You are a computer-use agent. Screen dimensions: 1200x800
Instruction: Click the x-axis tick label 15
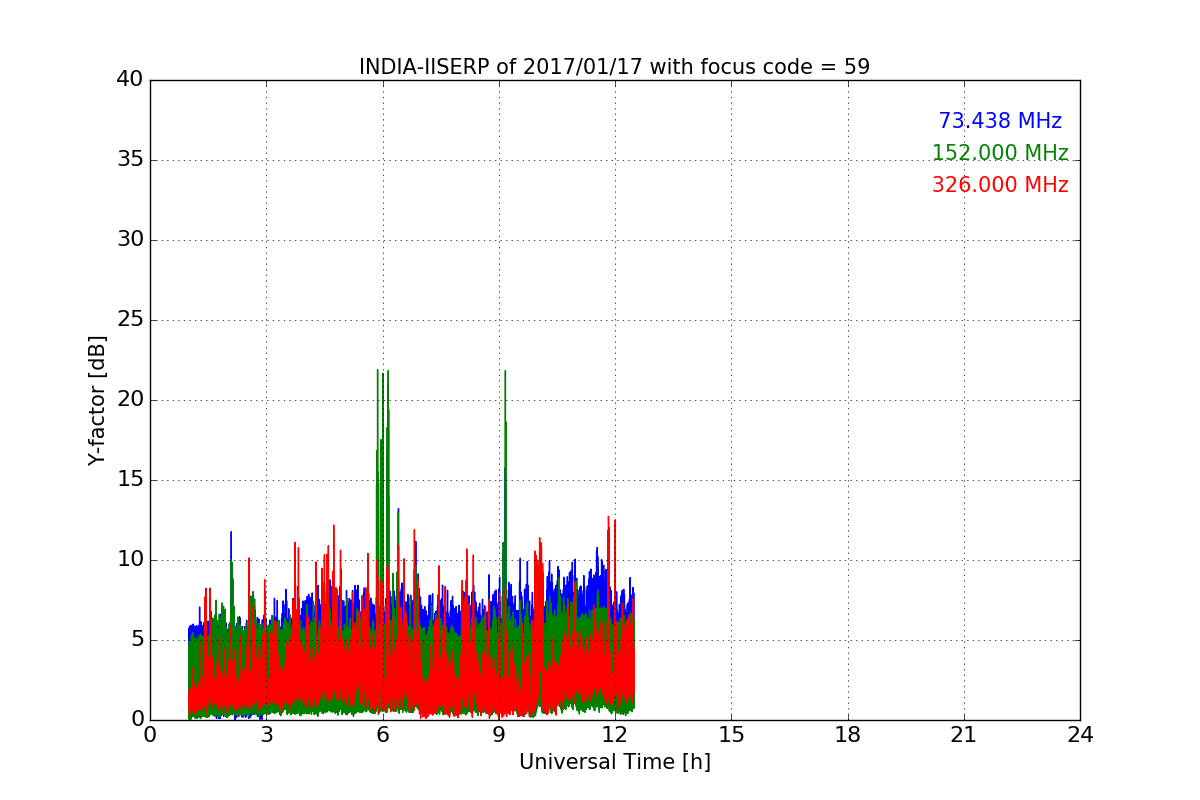click(731, 735)
